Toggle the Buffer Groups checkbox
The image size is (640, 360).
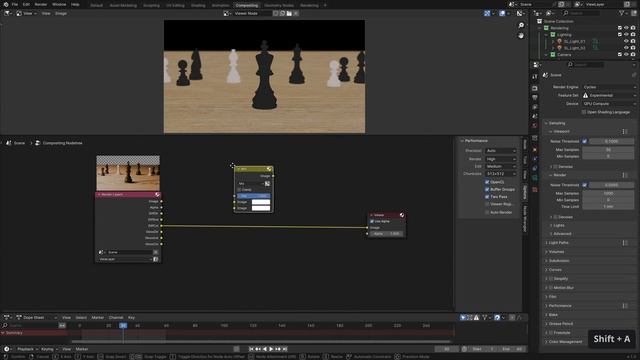(487, 189)
